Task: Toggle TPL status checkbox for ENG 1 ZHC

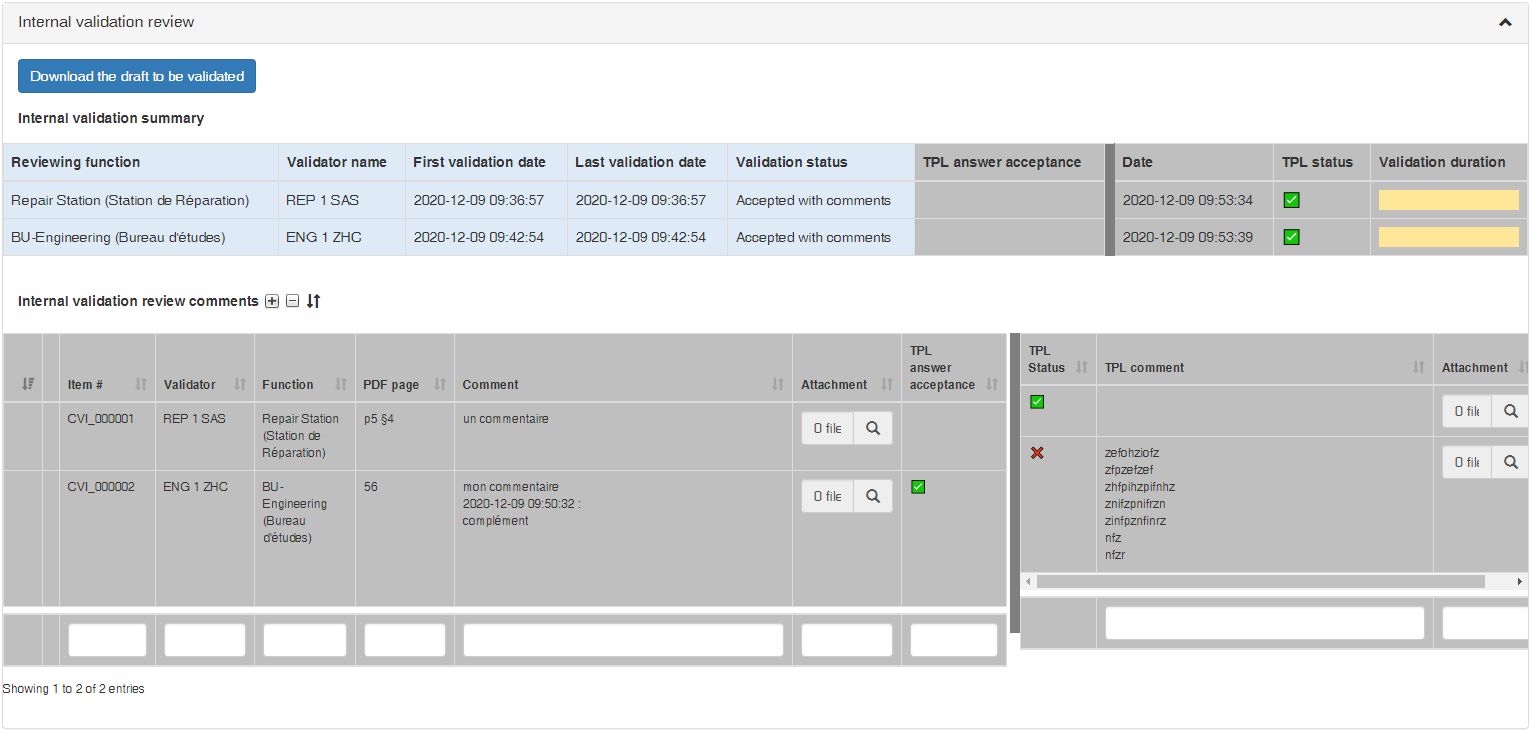Action: pyautogui.click(x=1291, y=237)
